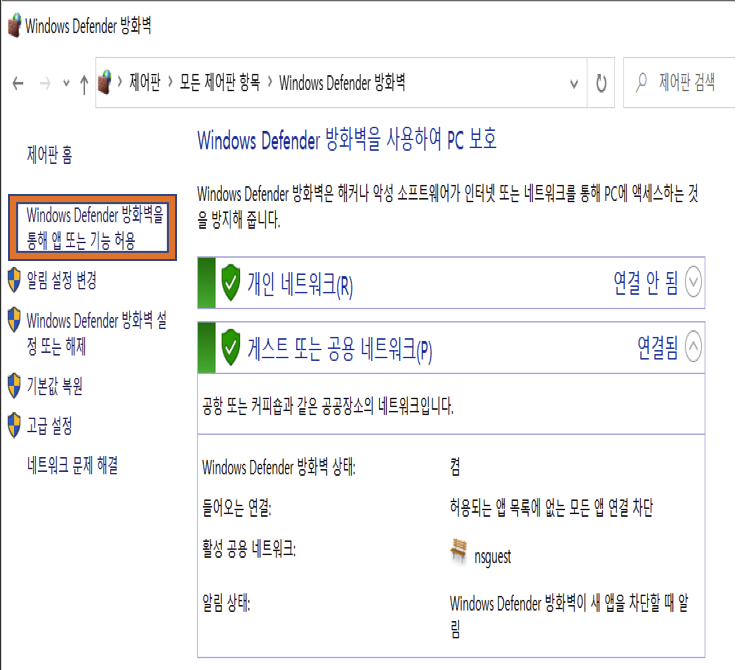
Task: Open the address bar history dropdown
Action: (574, 84)
